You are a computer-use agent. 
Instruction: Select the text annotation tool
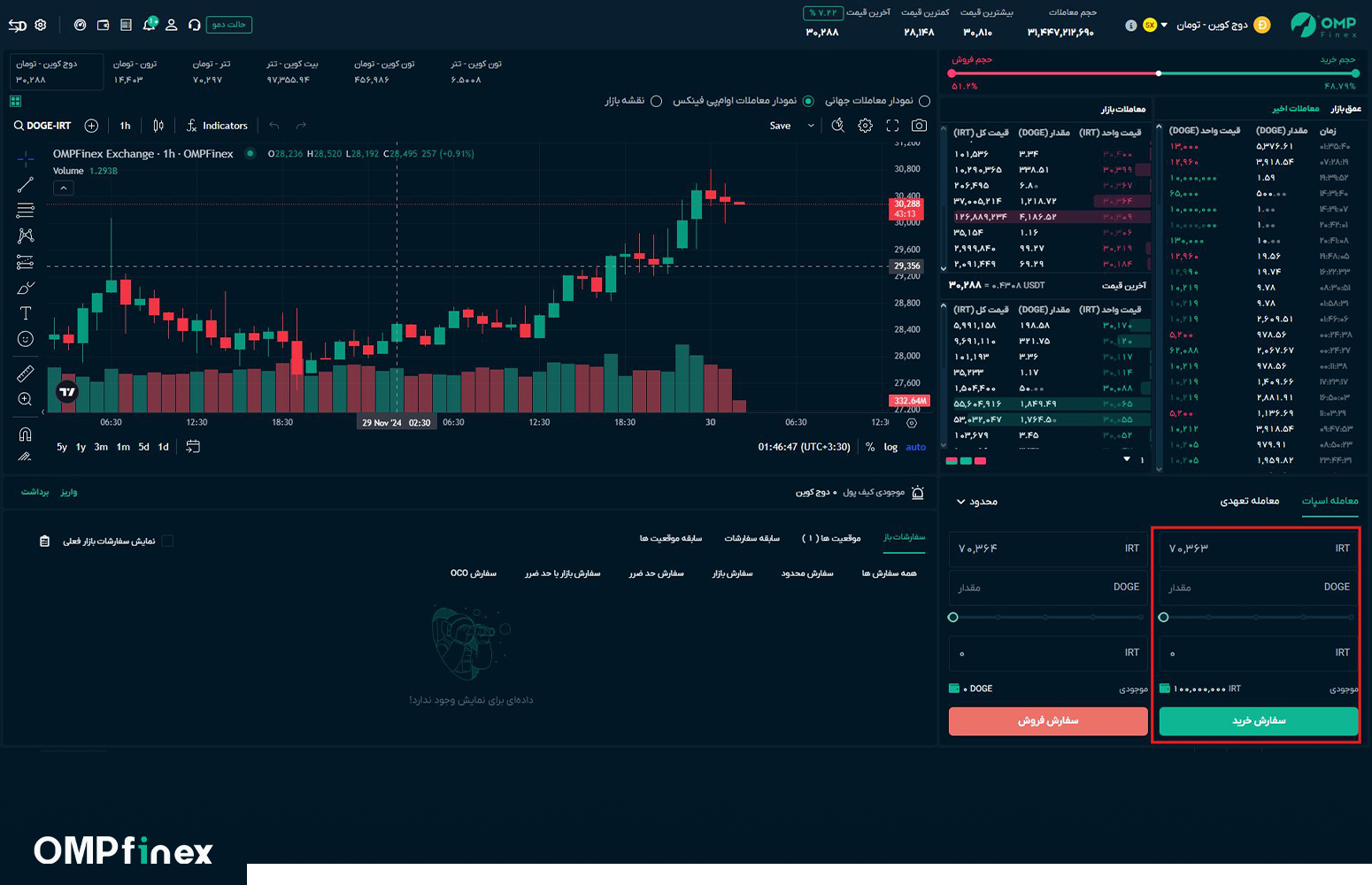(26, 313)
